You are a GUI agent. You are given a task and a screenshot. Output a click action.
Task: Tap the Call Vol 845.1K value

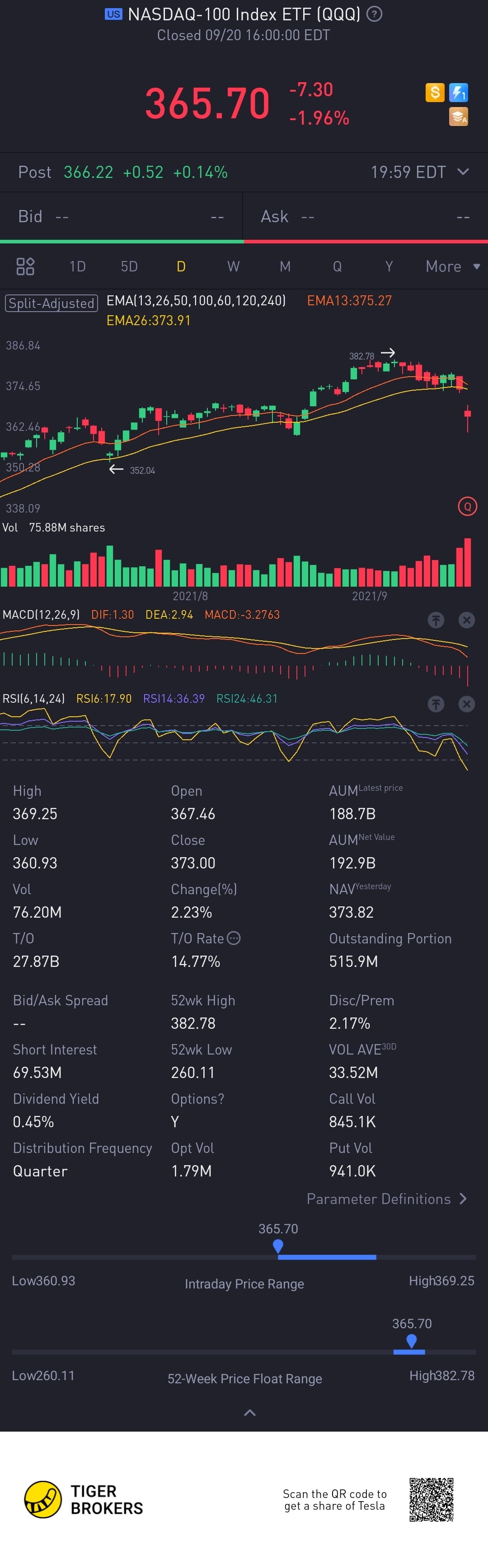[352, 1122]
